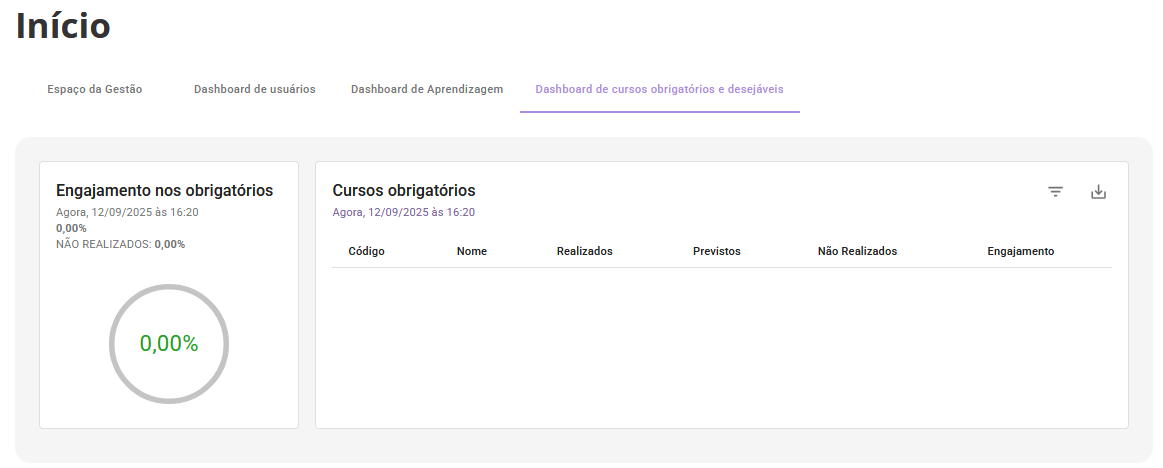Click the Nome column header
The height and width of the screenshot is (468, 1163).
[x=472, y=251]
